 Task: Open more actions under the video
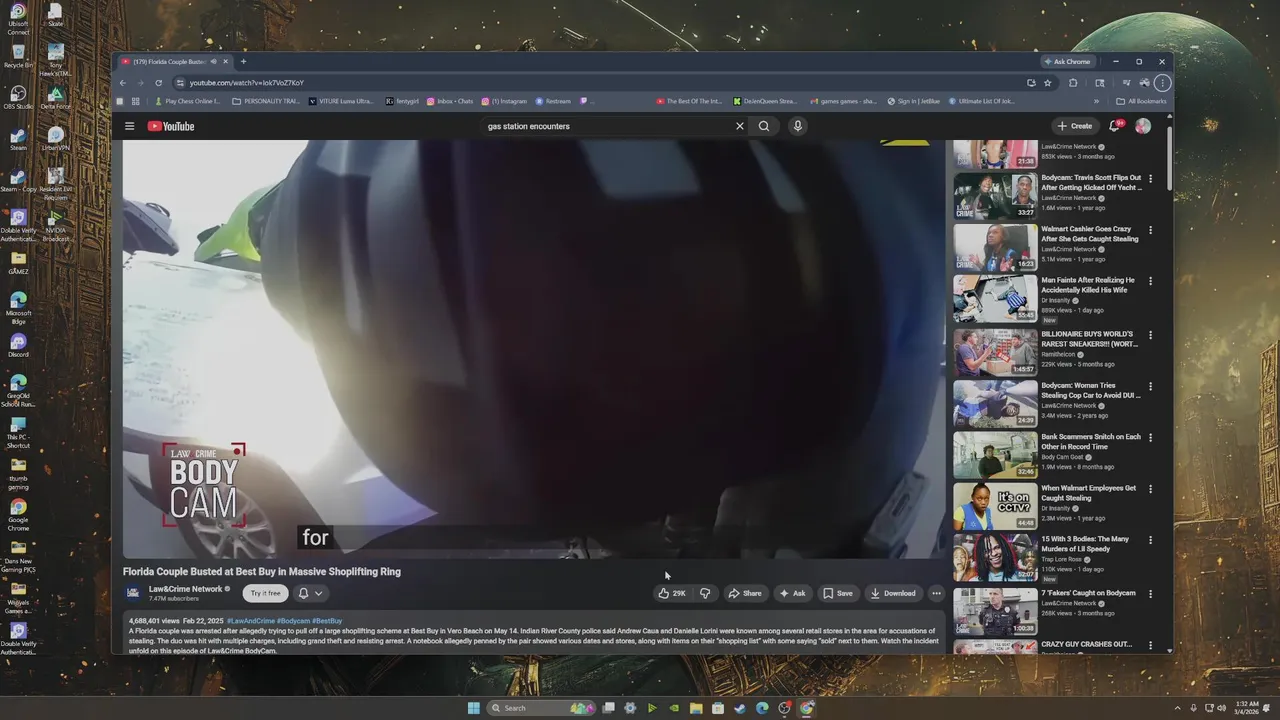pyautogui.click(x=936, y=593)
